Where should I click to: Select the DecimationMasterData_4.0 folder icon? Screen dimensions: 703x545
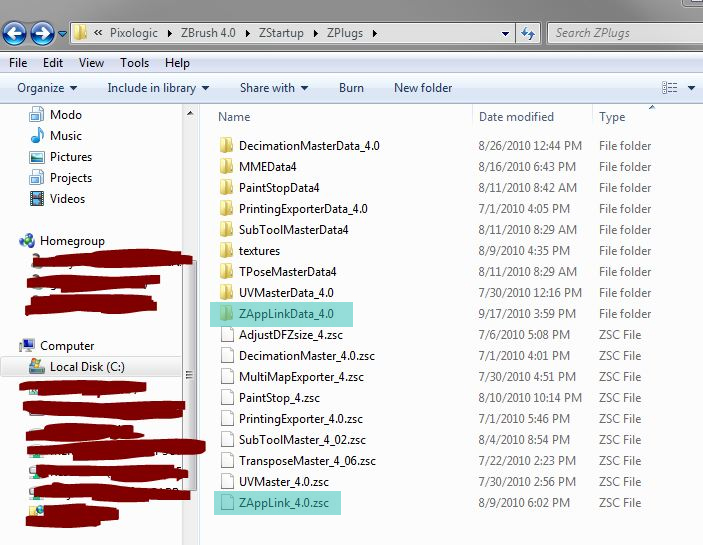pos(227,146)
